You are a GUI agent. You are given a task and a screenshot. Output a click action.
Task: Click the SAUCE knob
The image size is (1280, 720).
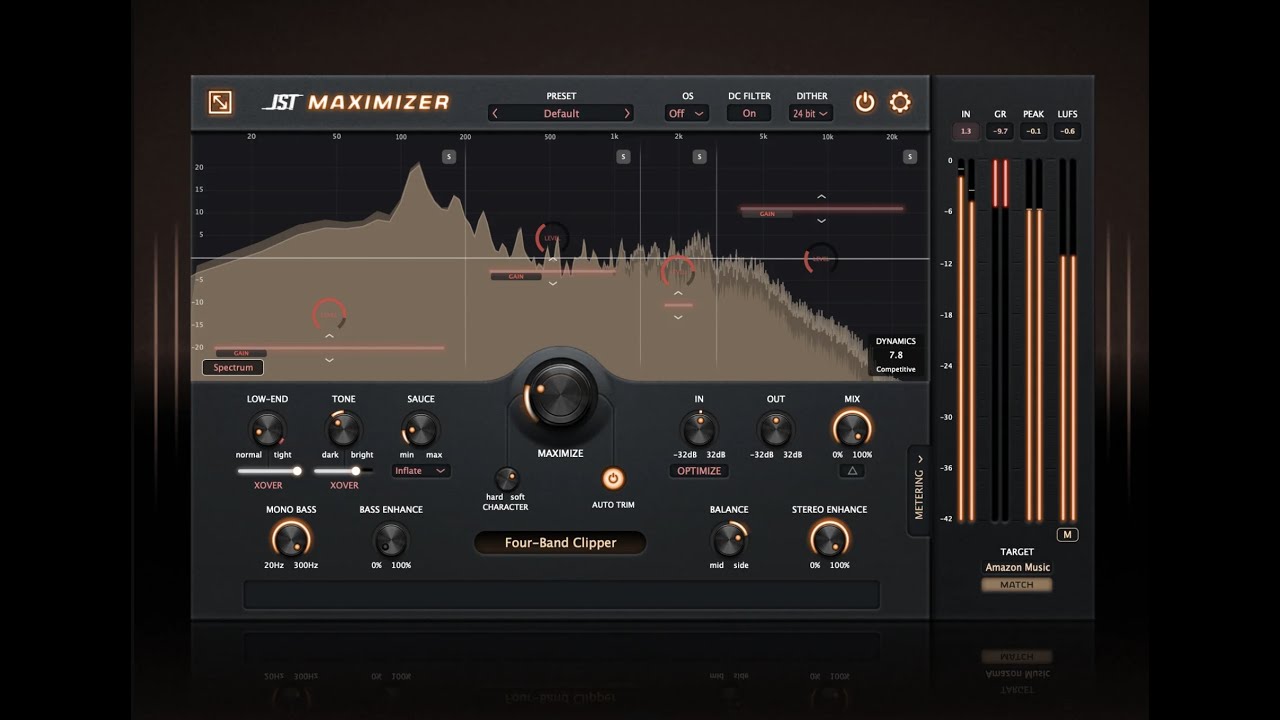point(421,430)
